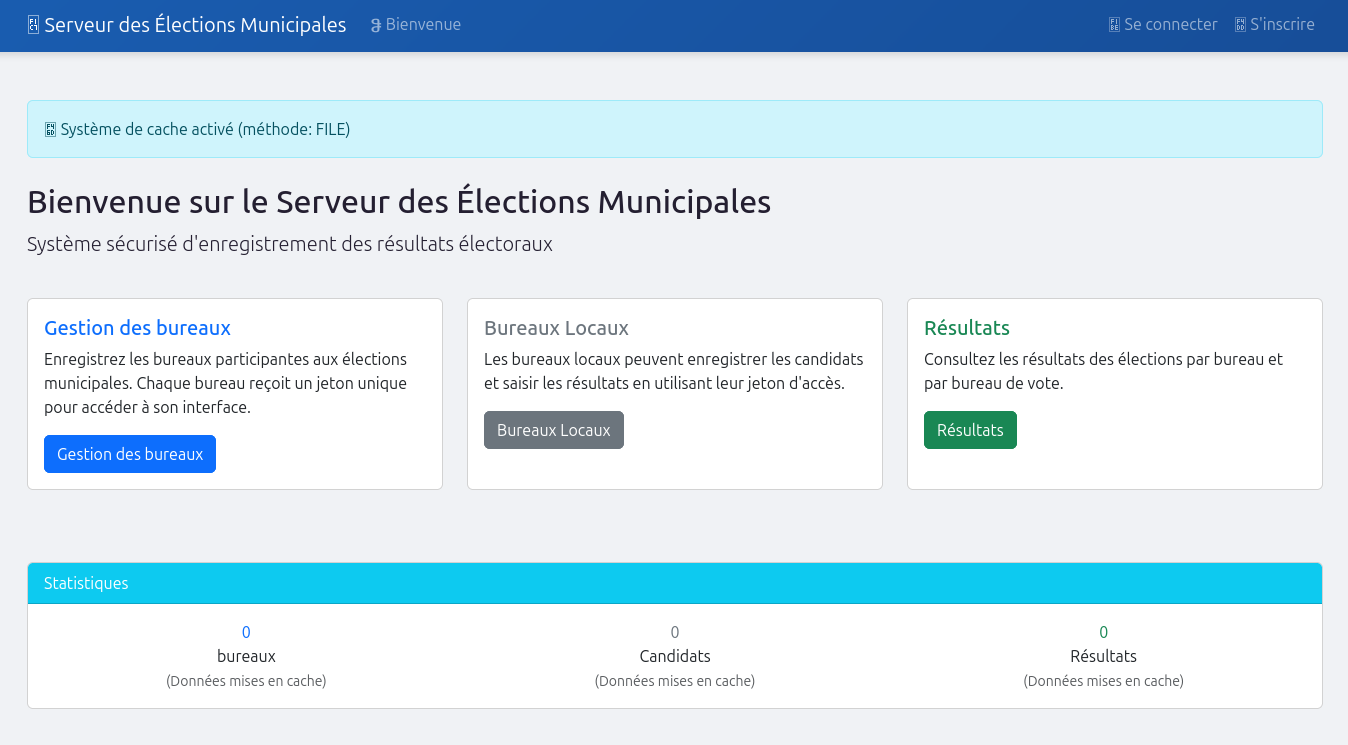
Task: Click the Gestion des bureaux card title
Action: (137, 328)
